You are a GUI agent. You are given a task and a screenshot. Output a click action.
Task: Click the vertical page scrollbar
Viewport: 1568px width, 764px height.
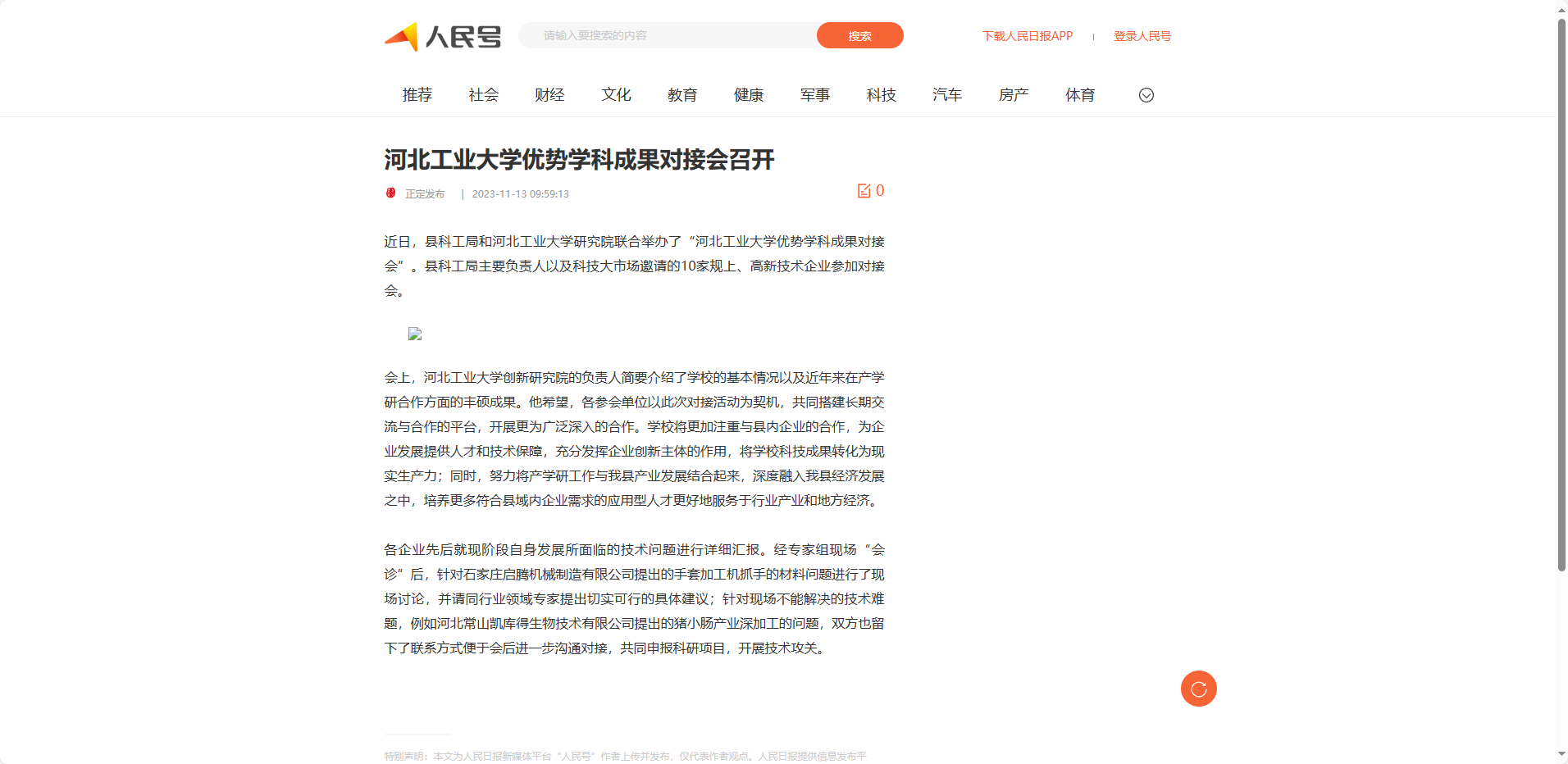click(x=1561, y=295)
